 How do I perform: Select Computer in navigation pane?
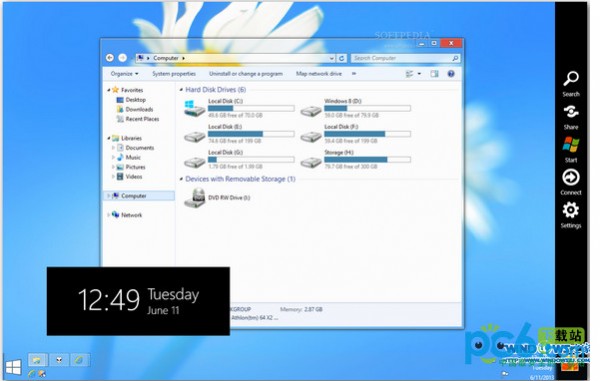coord(139,196)
